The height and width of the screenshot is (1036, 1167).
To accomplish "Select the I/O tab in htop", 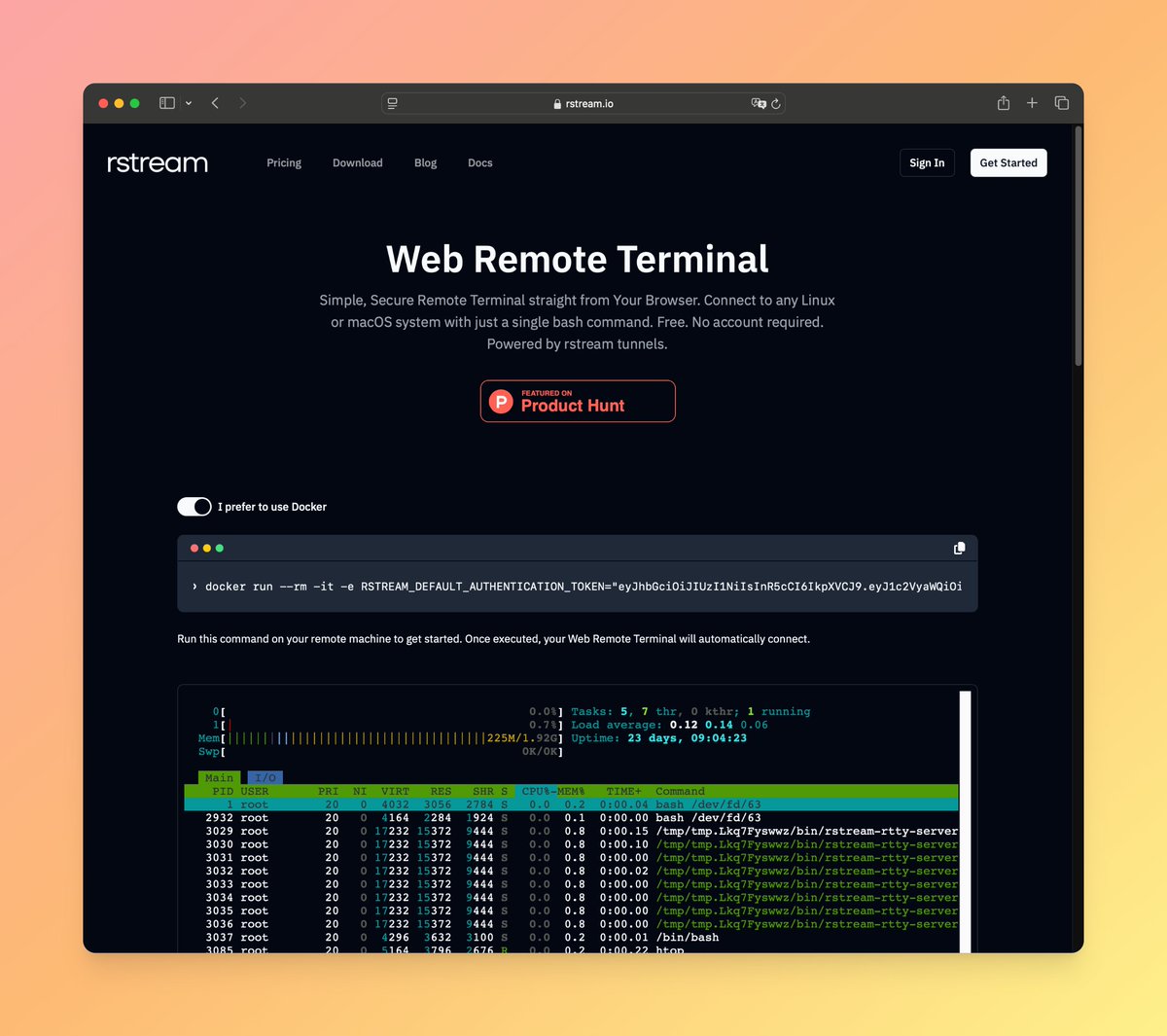I will pyautogui.click(x=265, y=777).
